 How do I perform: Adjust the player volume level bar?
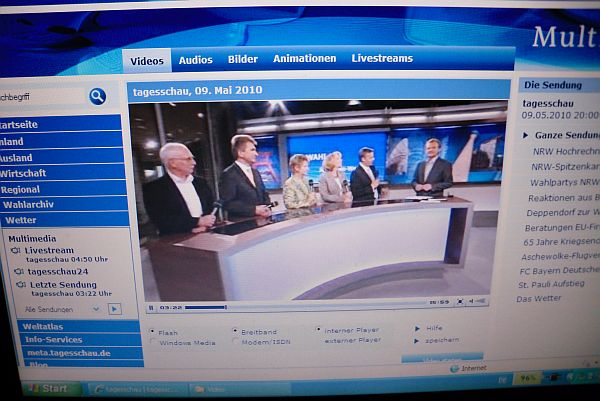coord(481,301)
